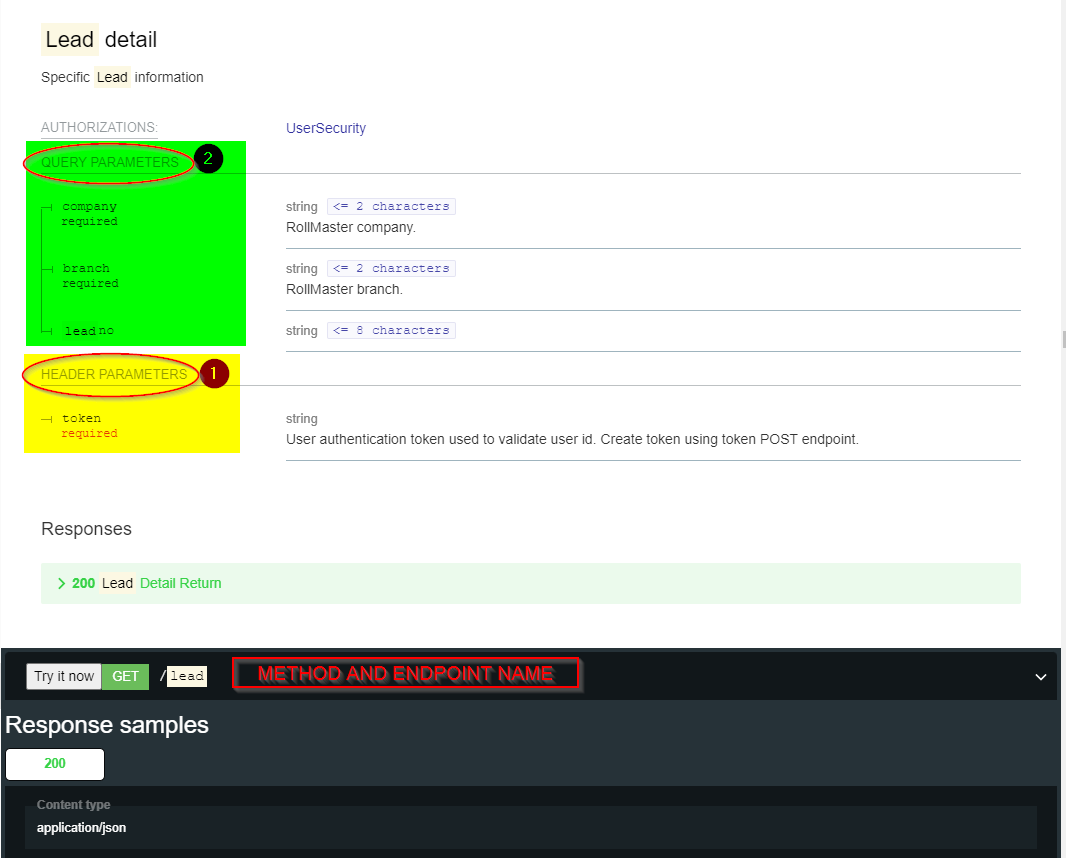
Task: Click the 'RollMaster branch.' description
Action: pos(344,289)
